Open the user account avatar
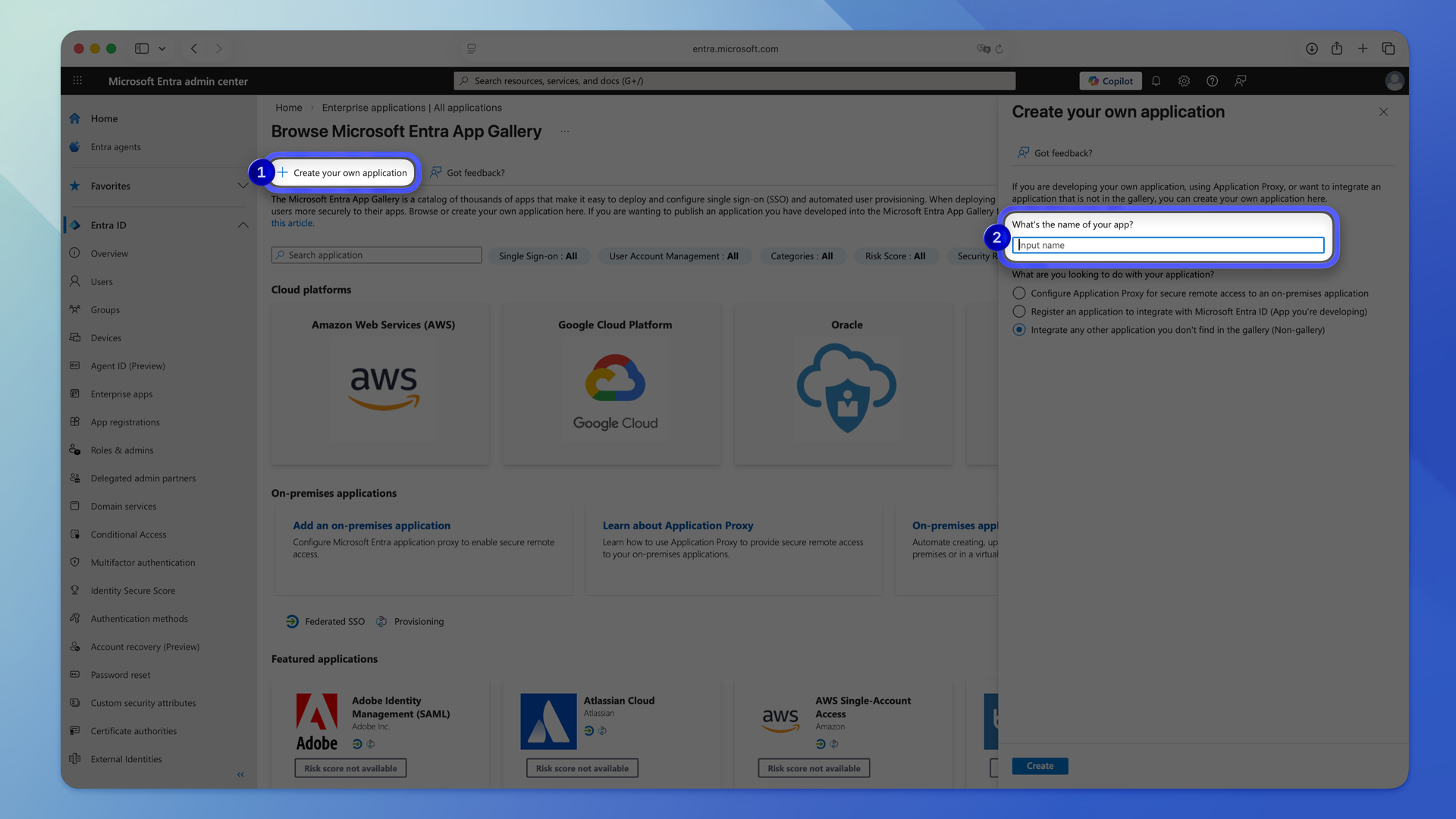The image size is (1456, 819). (1394, 80)
